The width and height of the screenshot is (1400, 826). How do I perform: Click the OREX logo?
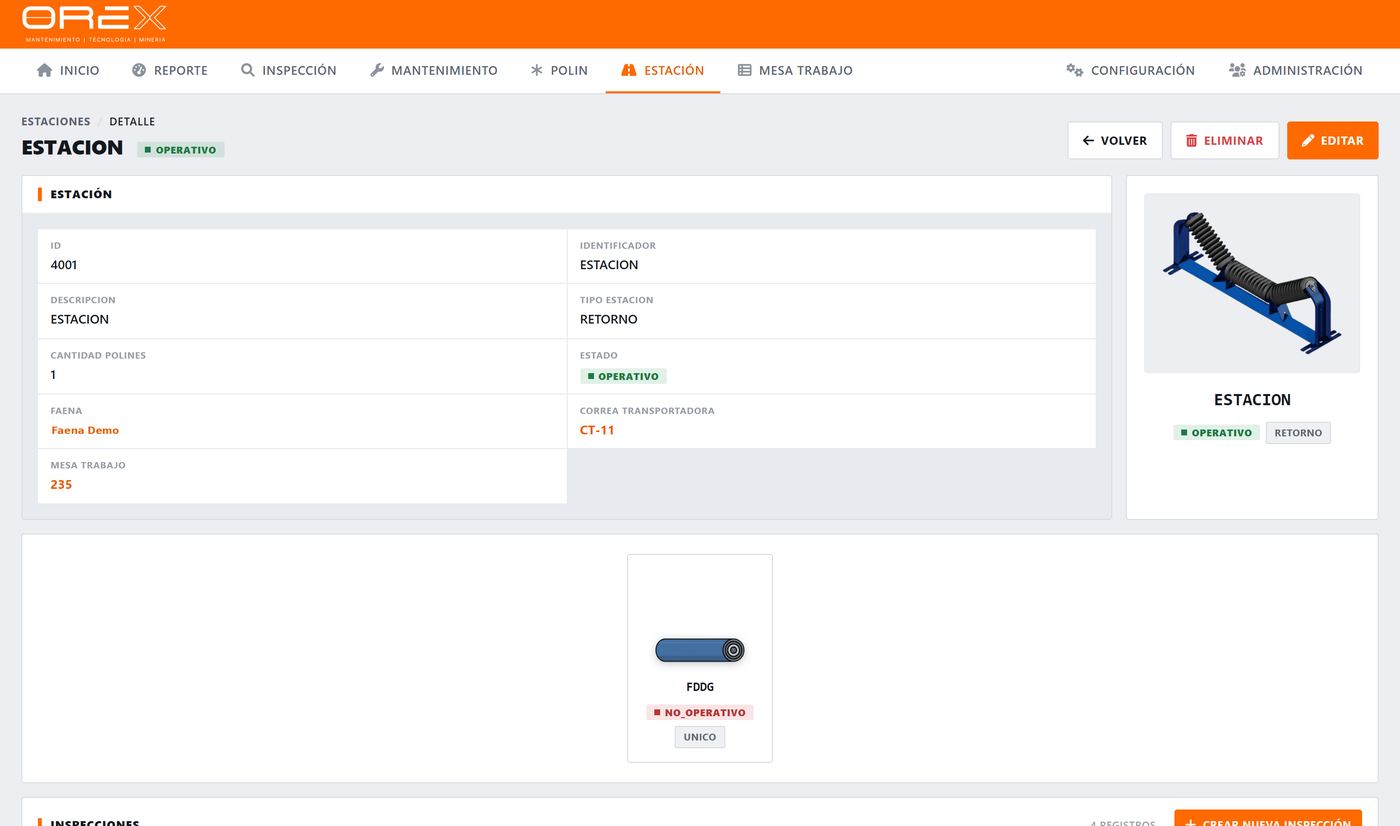[94, 24]
